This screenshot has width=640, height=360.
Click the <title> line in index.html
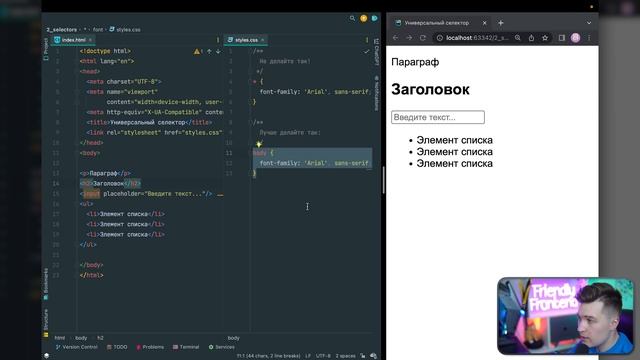tap(149, 122)
